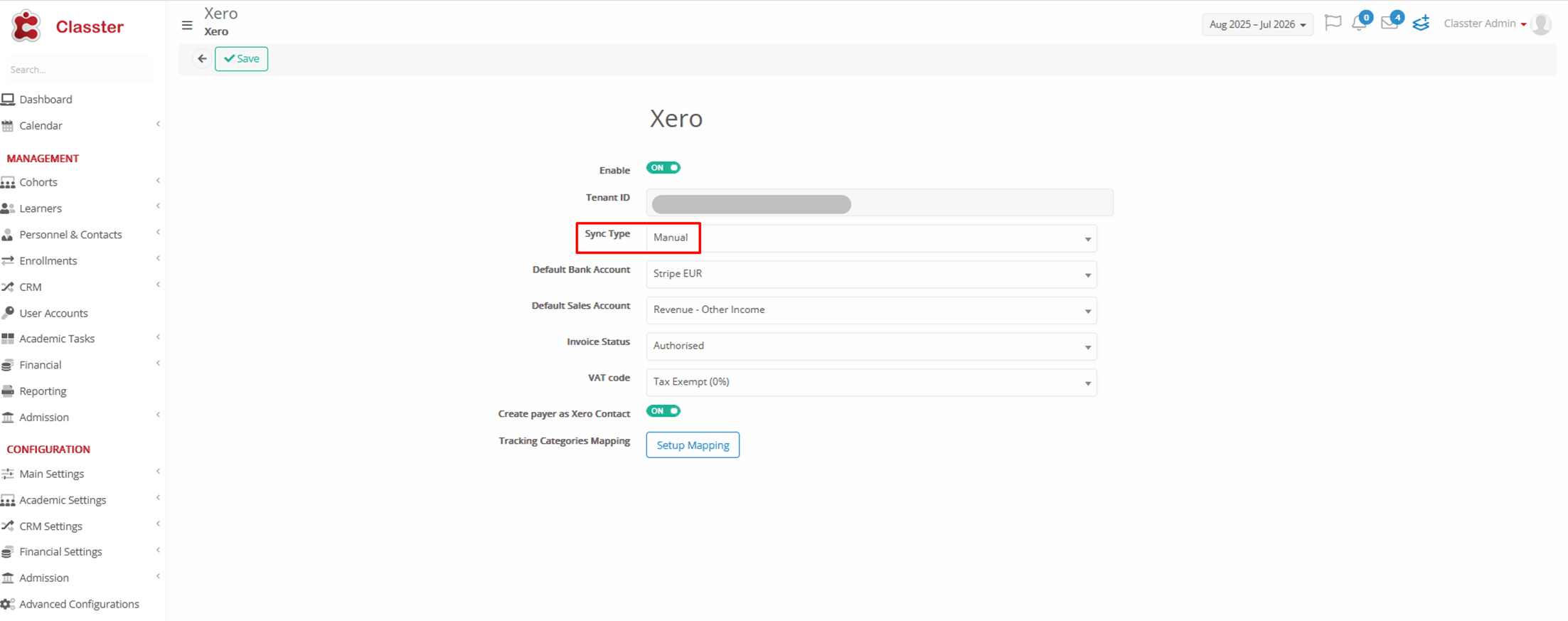Click the MANAGEMENT section label
Viewport: 1568px width, 621px height.
[x=43, y=159]
